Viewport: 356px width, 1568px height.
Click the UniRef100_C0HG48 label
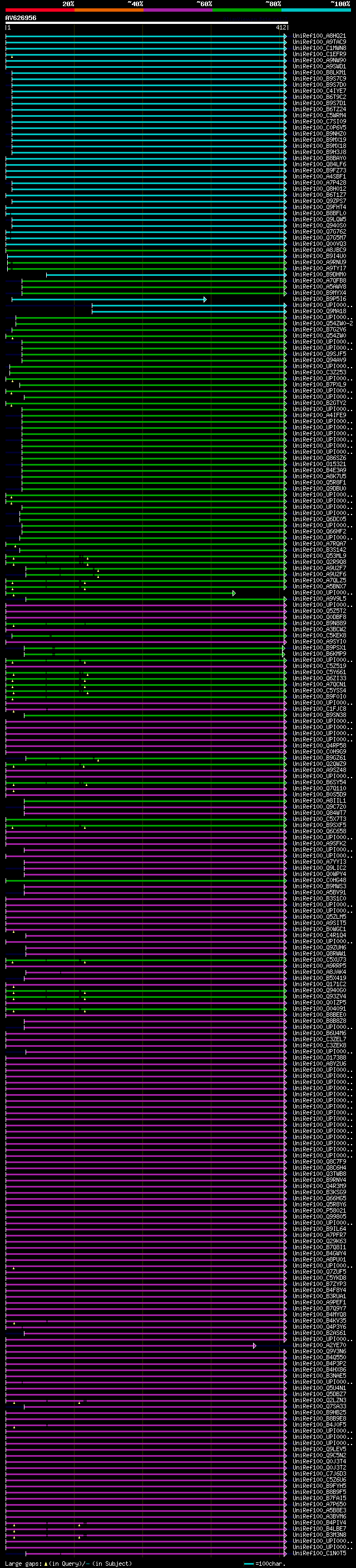point(319,880)
